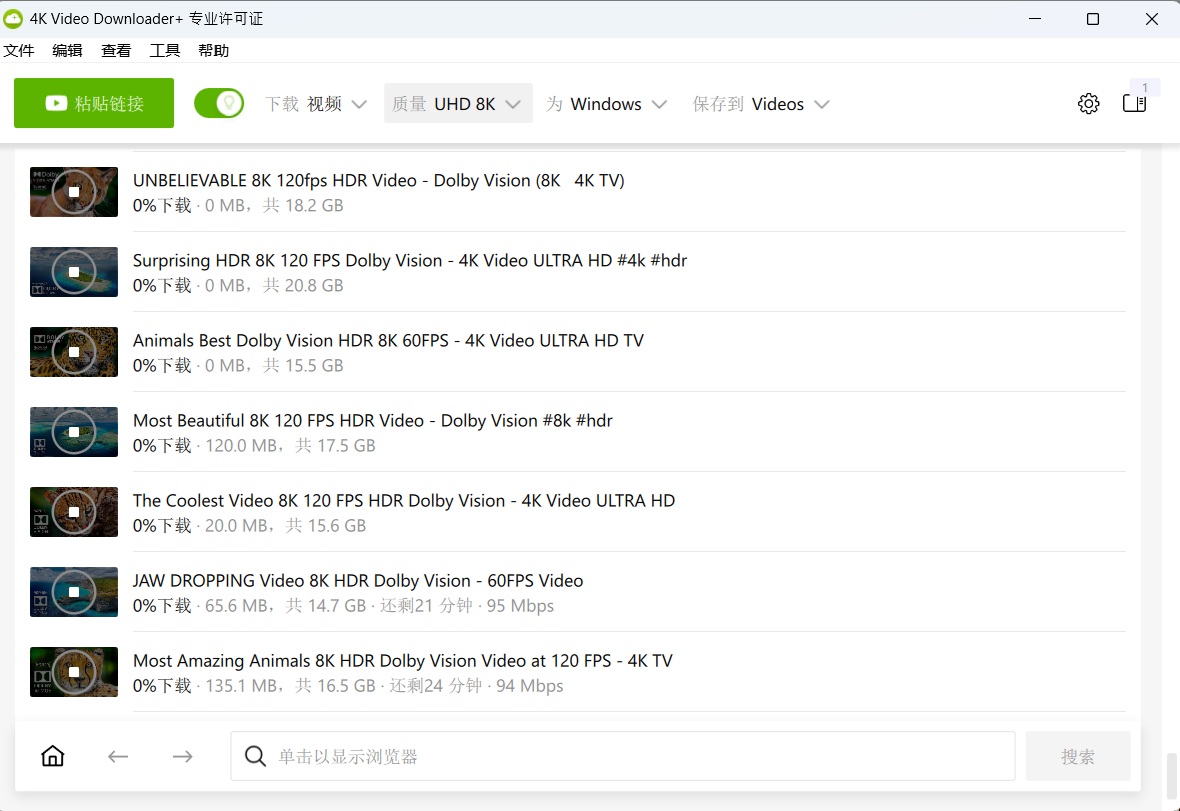Open the 查看 menu
The height and width of the screenshot is (811, 1180).
pos(116,50)
